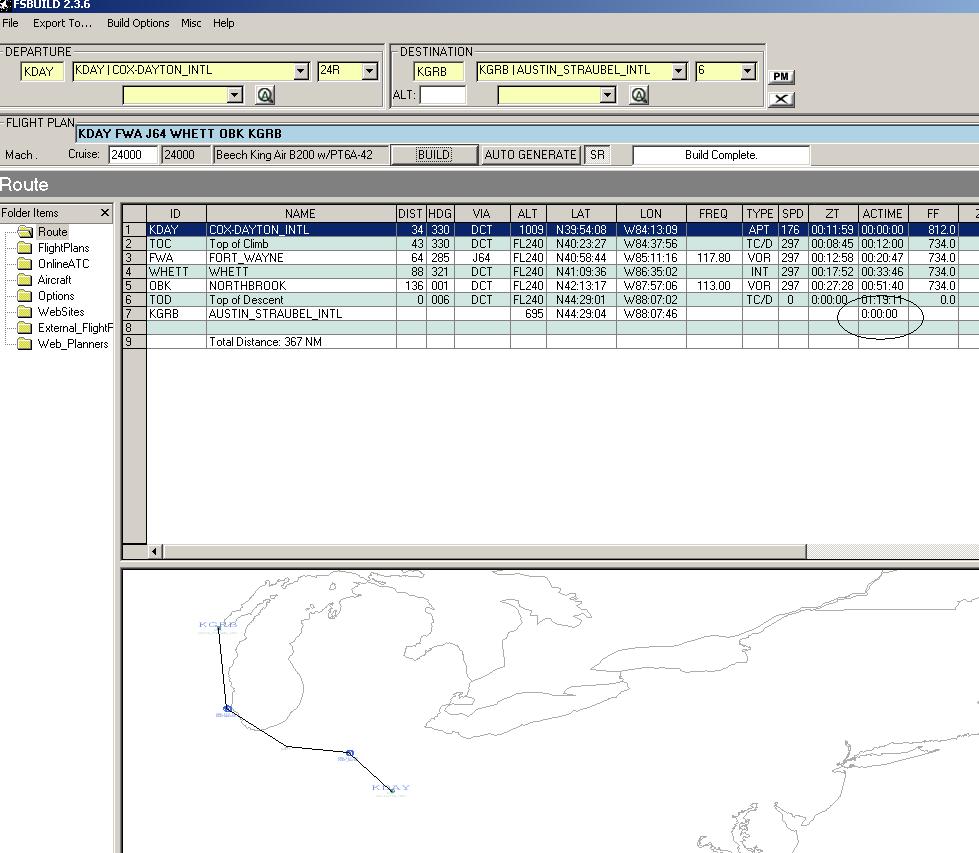Click the WebSites folder icon
Screen dimensions: 979x853
pos(25,312)
